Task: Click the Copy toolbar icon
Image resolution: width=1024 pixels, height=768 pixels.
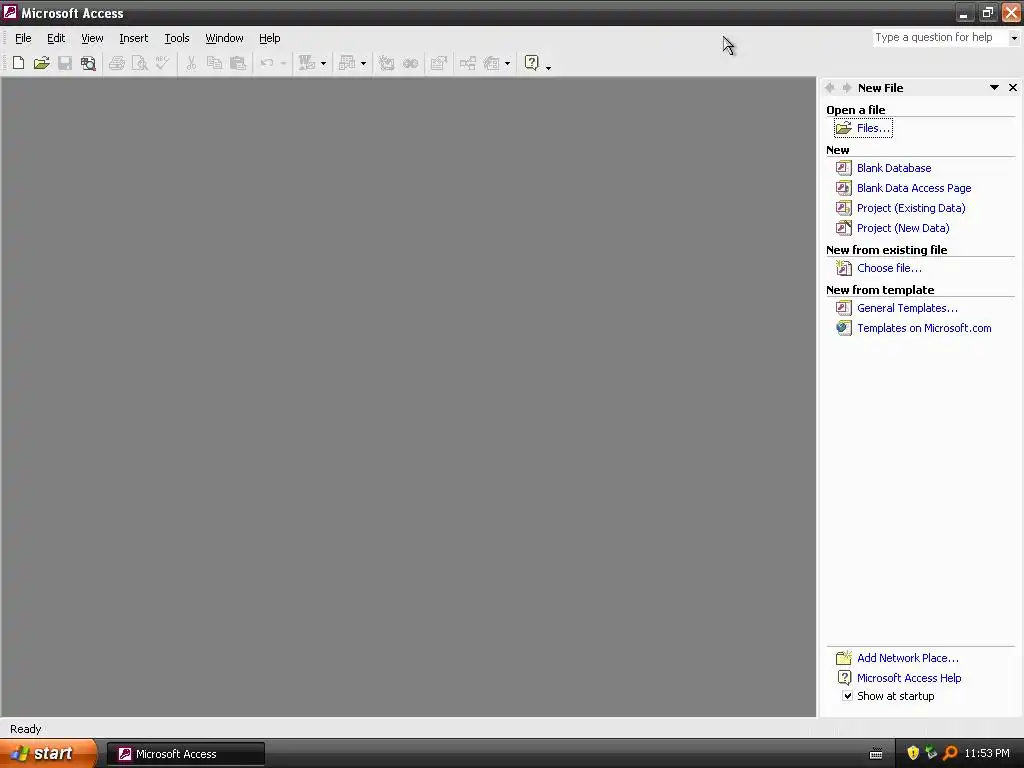Action: click(x=214, y=63)
